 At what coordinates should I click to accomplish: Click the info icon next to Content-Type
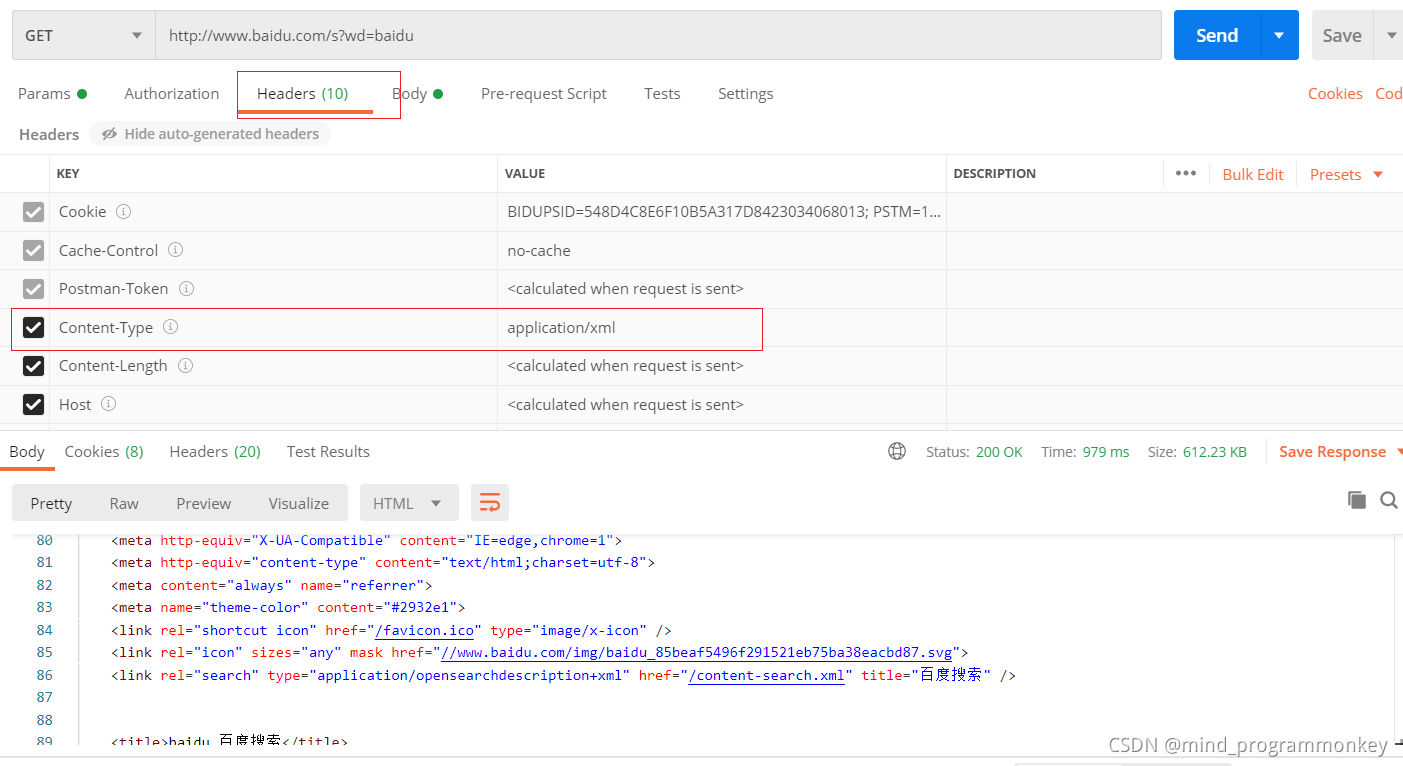pos(170,327)
